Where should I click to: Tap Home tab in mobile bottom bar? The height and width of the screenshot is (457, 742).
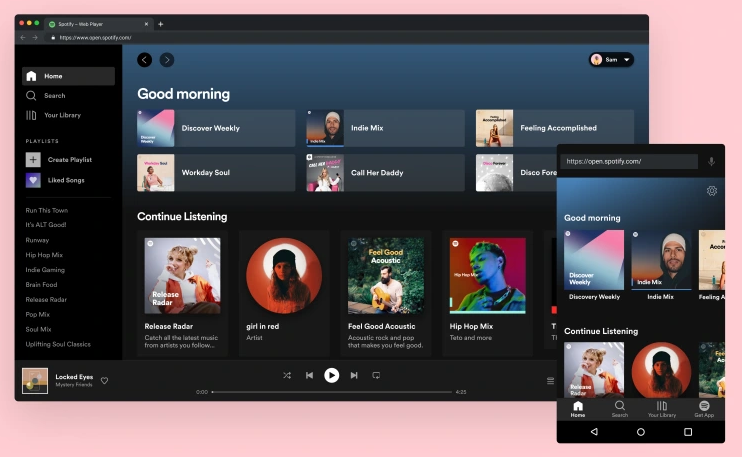click(x=578, y=409)
